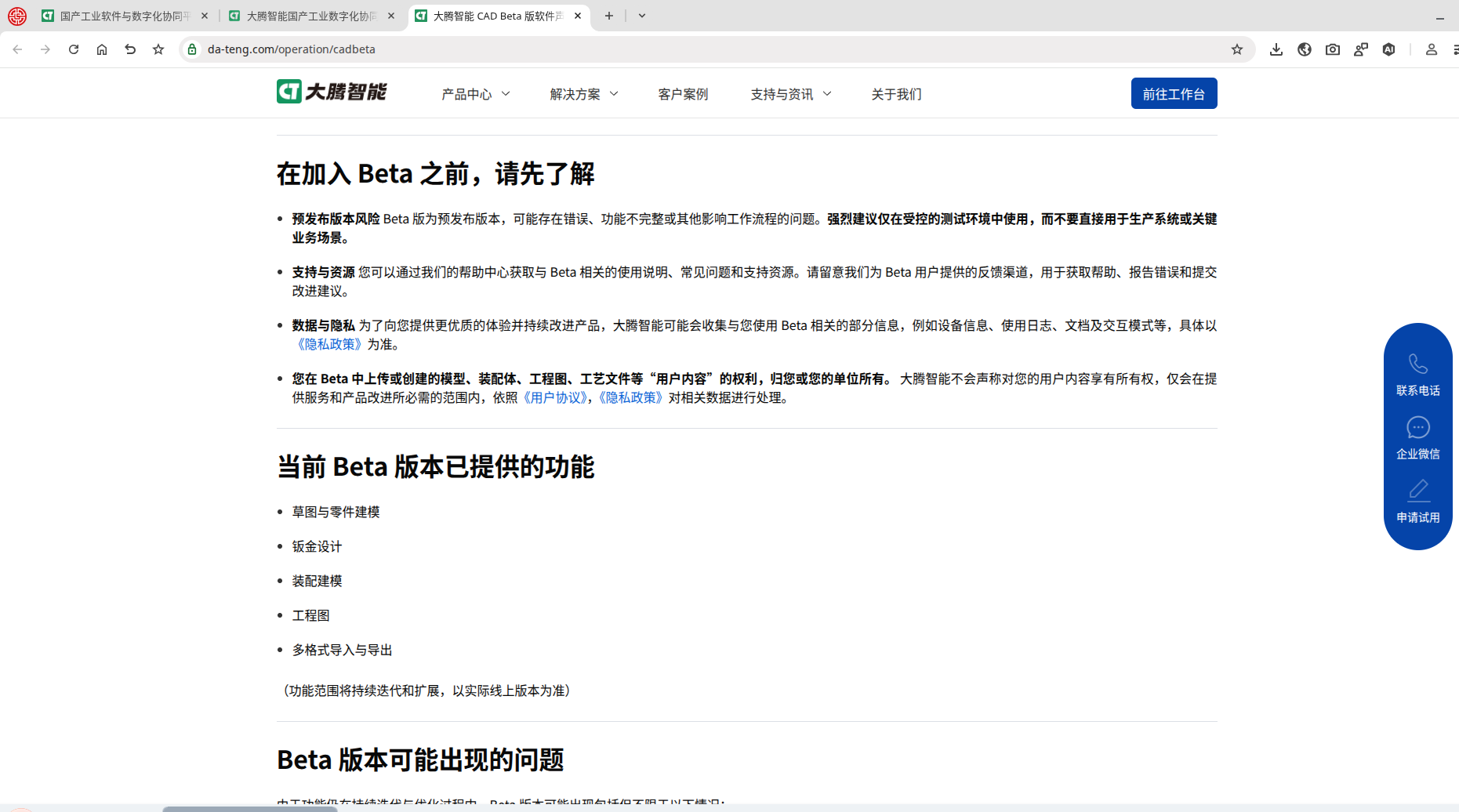Click the 多格式导入与导出 list item
The image size is (1459, 812).
(x=342, y=651)
